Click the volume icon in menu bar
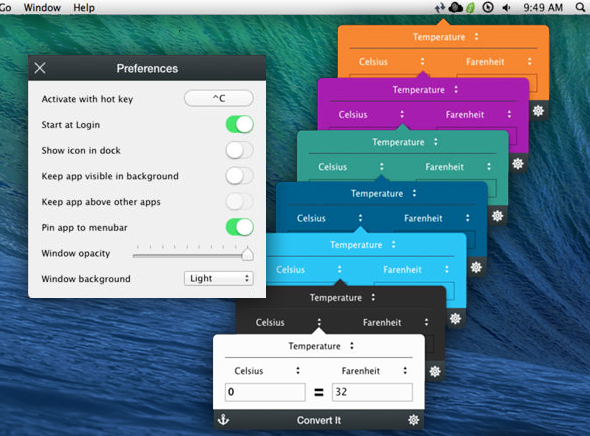The height and width of the screenshot is (436, 590). [x=506, y=8]
